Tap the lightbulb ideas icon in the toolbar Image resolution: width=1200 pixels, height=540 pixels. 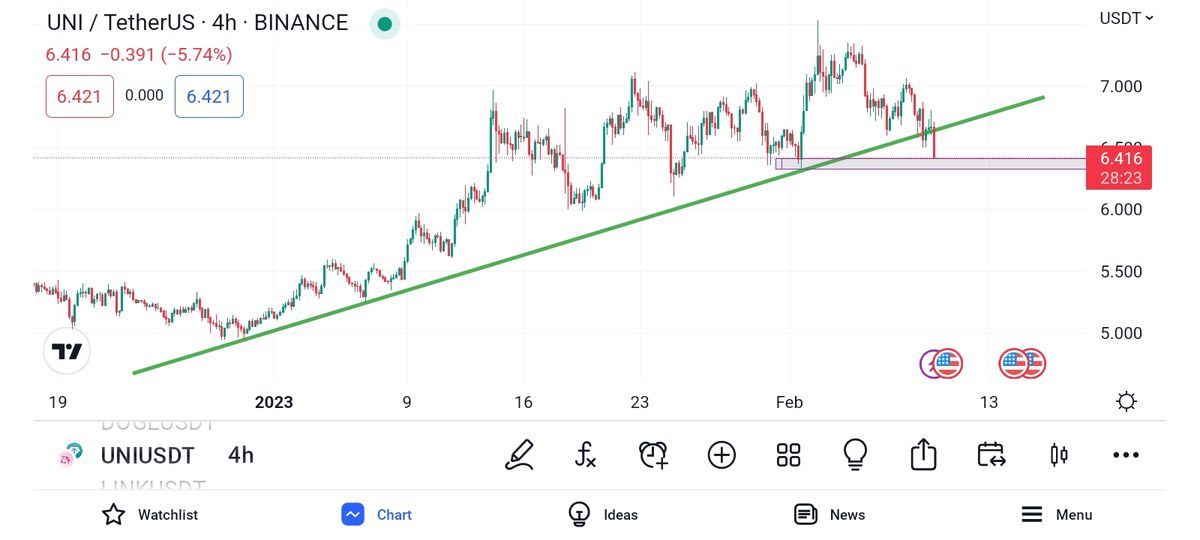tap(855, 455)
